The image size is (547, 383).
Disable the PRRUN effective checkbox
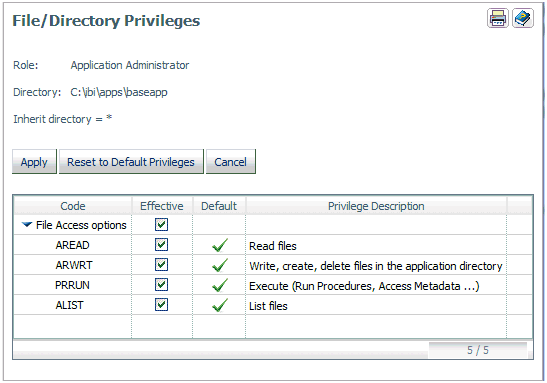pyautogui.click(x=162, y=285)
